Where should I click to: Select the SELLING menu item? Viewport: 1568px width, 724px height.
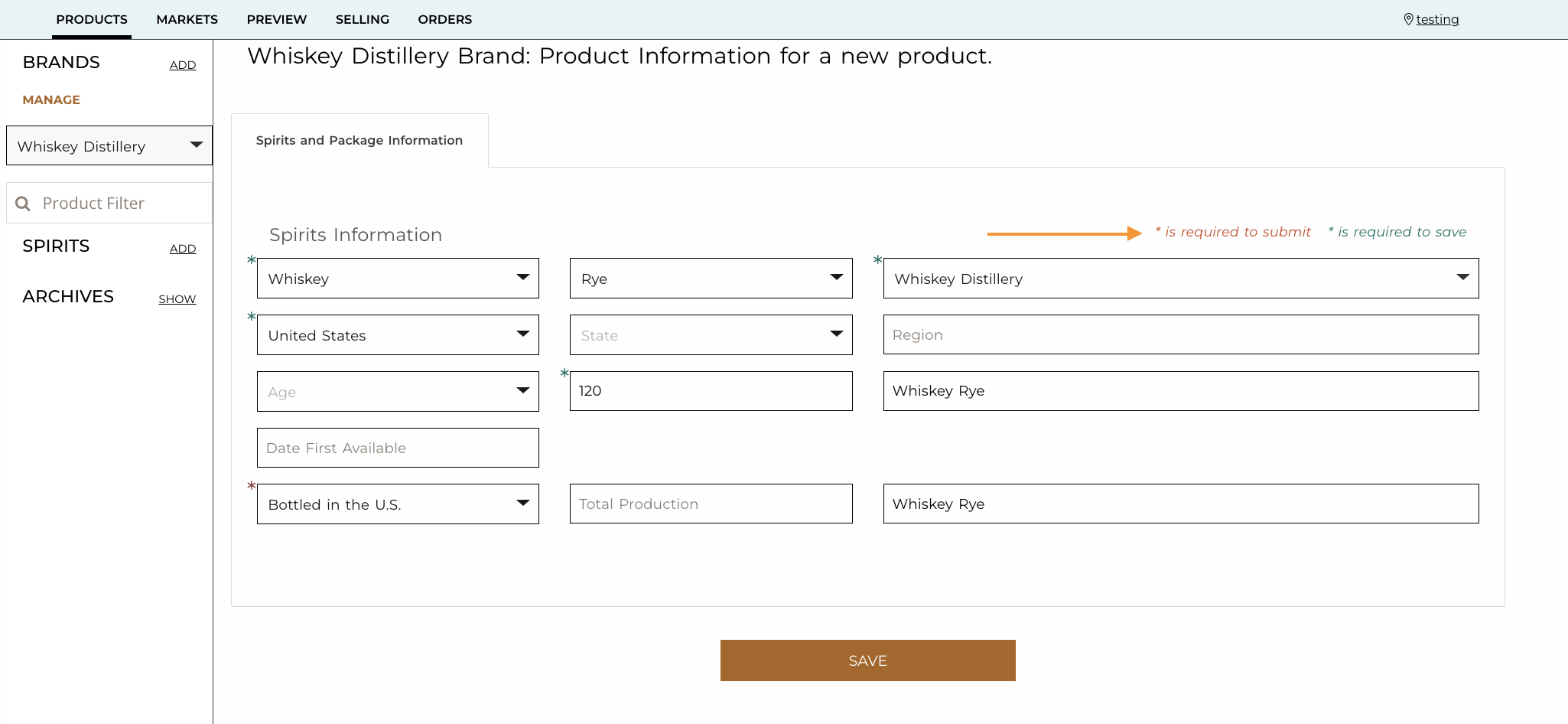tap(362, 19)
